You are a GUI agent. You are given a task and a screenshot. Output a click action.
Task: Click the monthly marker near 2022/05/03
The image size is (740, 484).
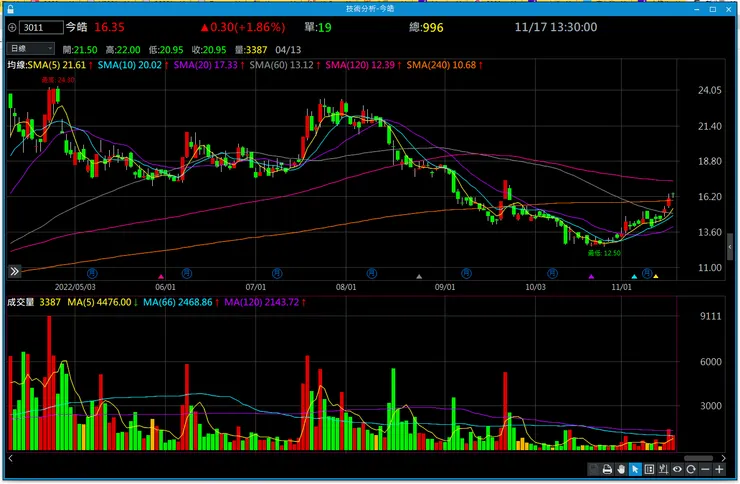pos(92,273)
